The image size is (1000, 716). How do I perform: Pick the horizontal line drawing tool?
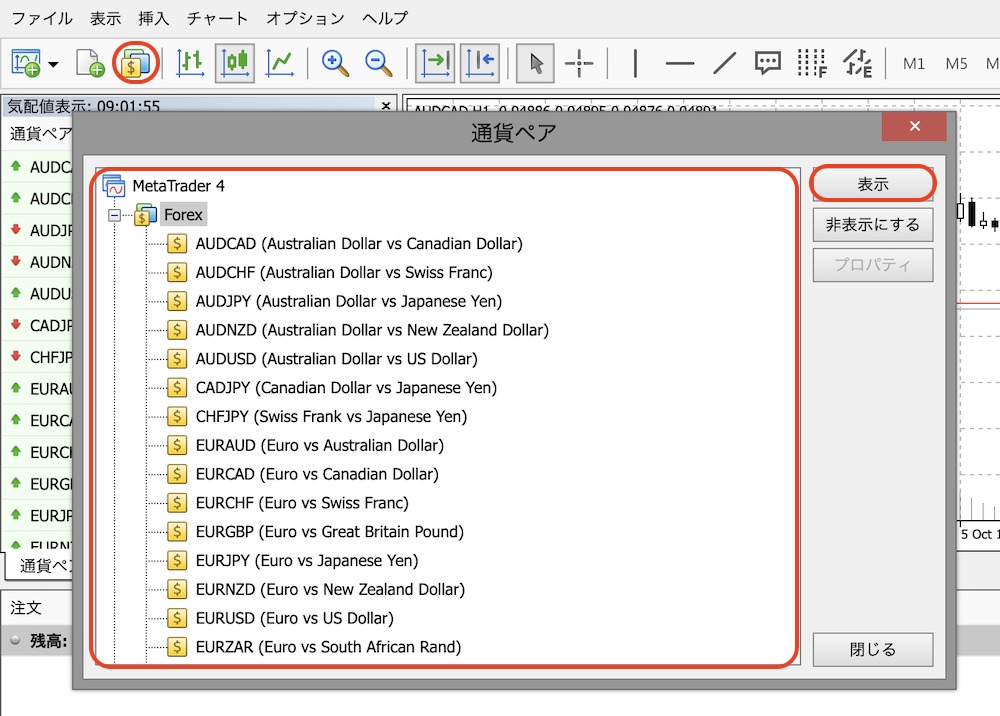point(680,63)
